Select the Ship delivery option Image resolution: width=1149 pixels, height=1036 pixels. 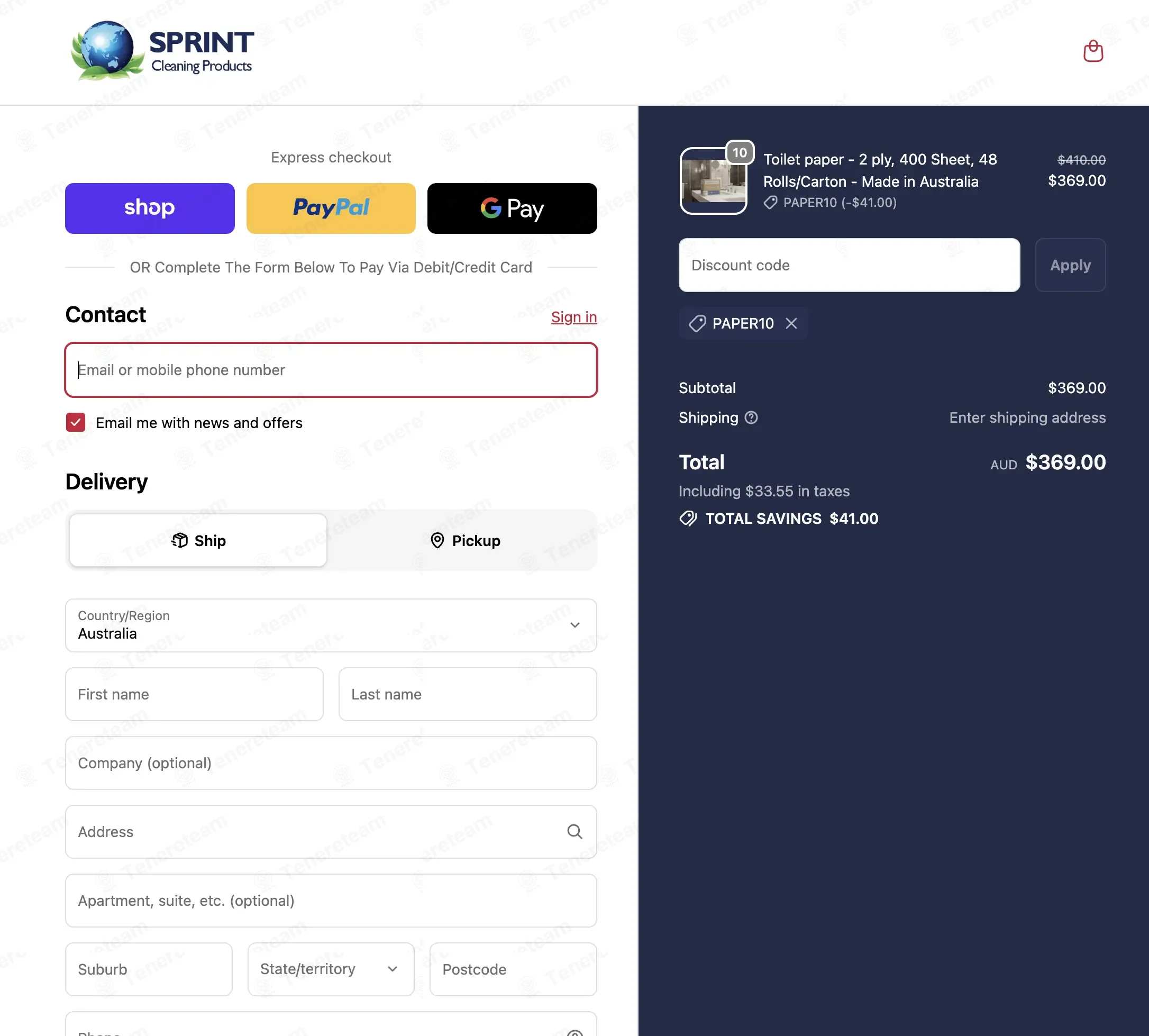pyautogui.click(x=198, y=540)
